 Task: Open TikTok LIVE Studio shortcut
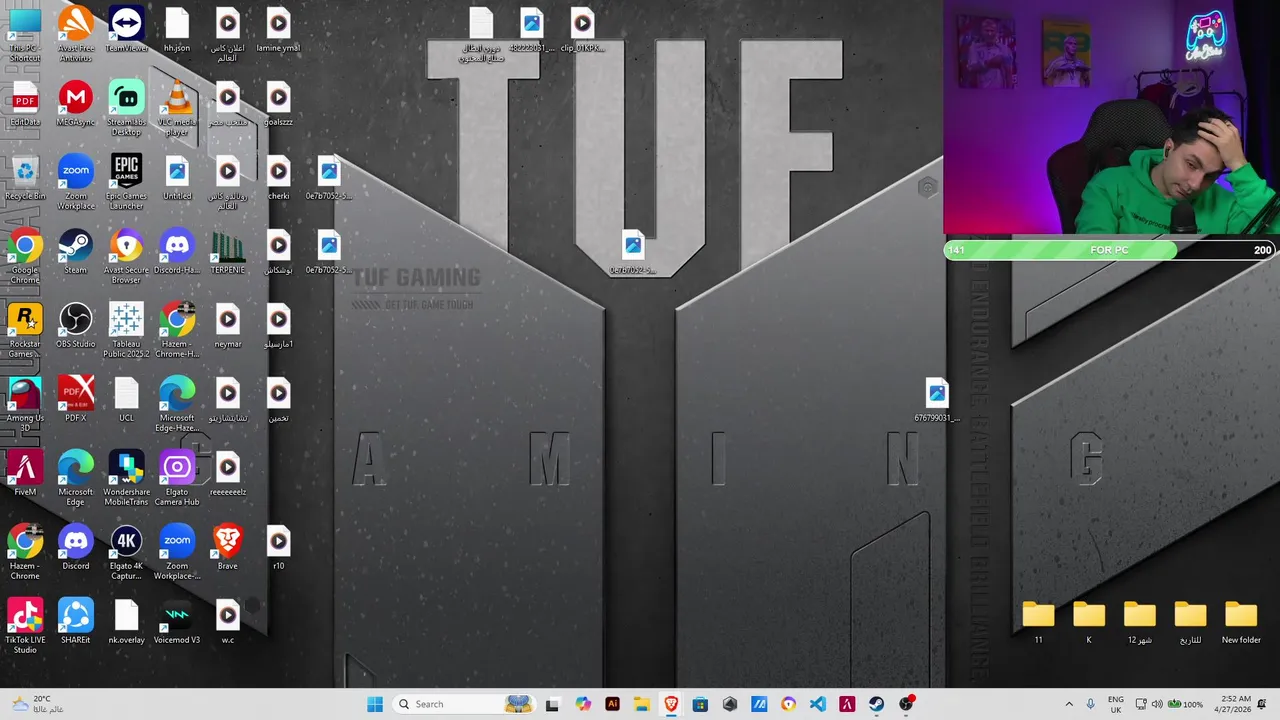point(25,626)
